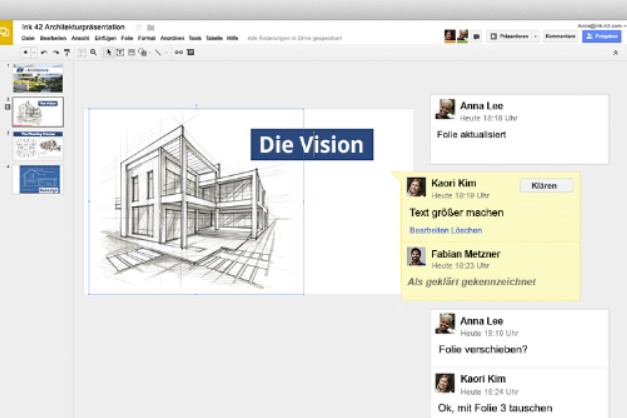627x418 pixels.
Task: Expand the shape tool dropdown arrow
Action: click(150, 52)
